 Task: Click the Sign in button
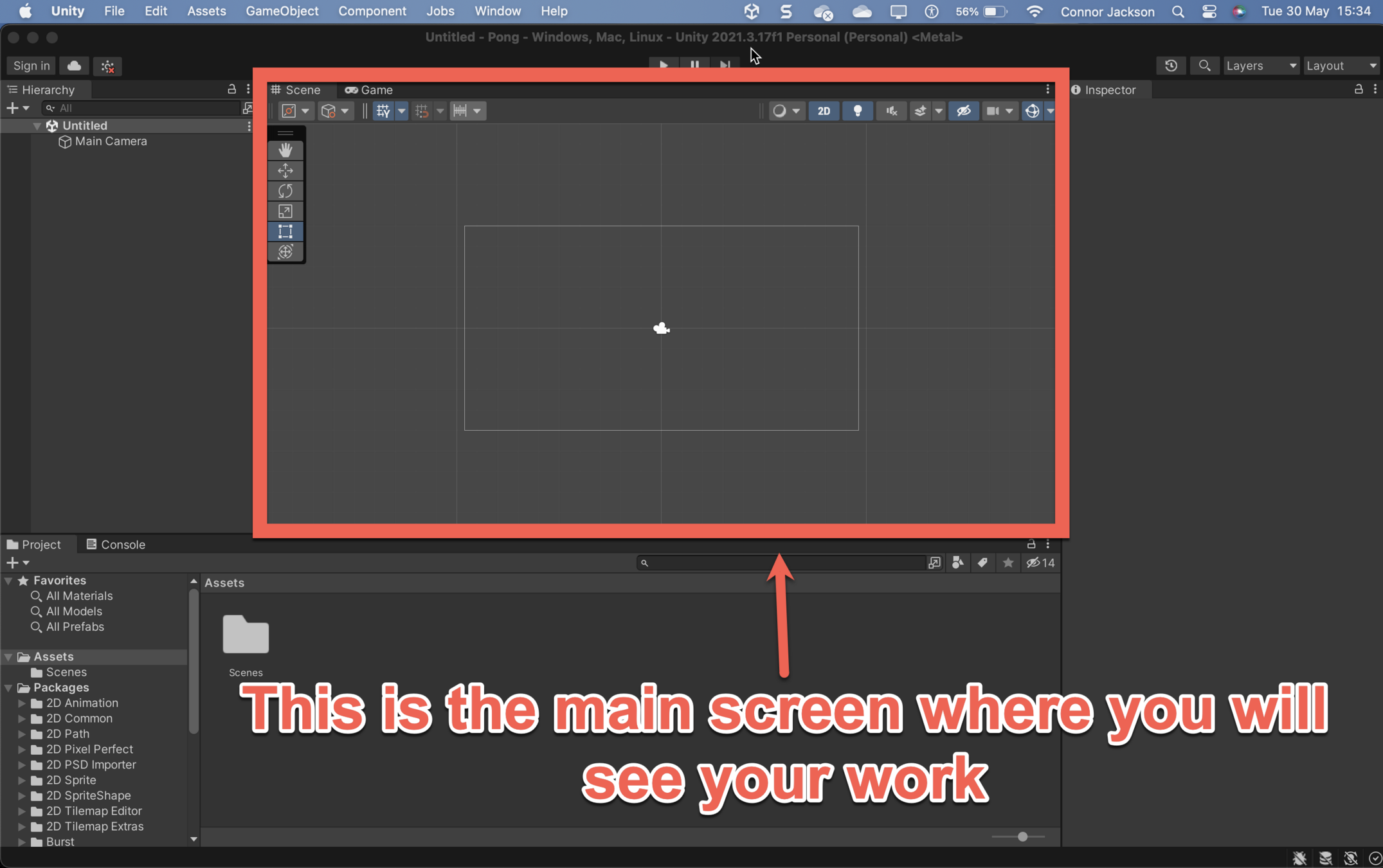pos(31,66)
